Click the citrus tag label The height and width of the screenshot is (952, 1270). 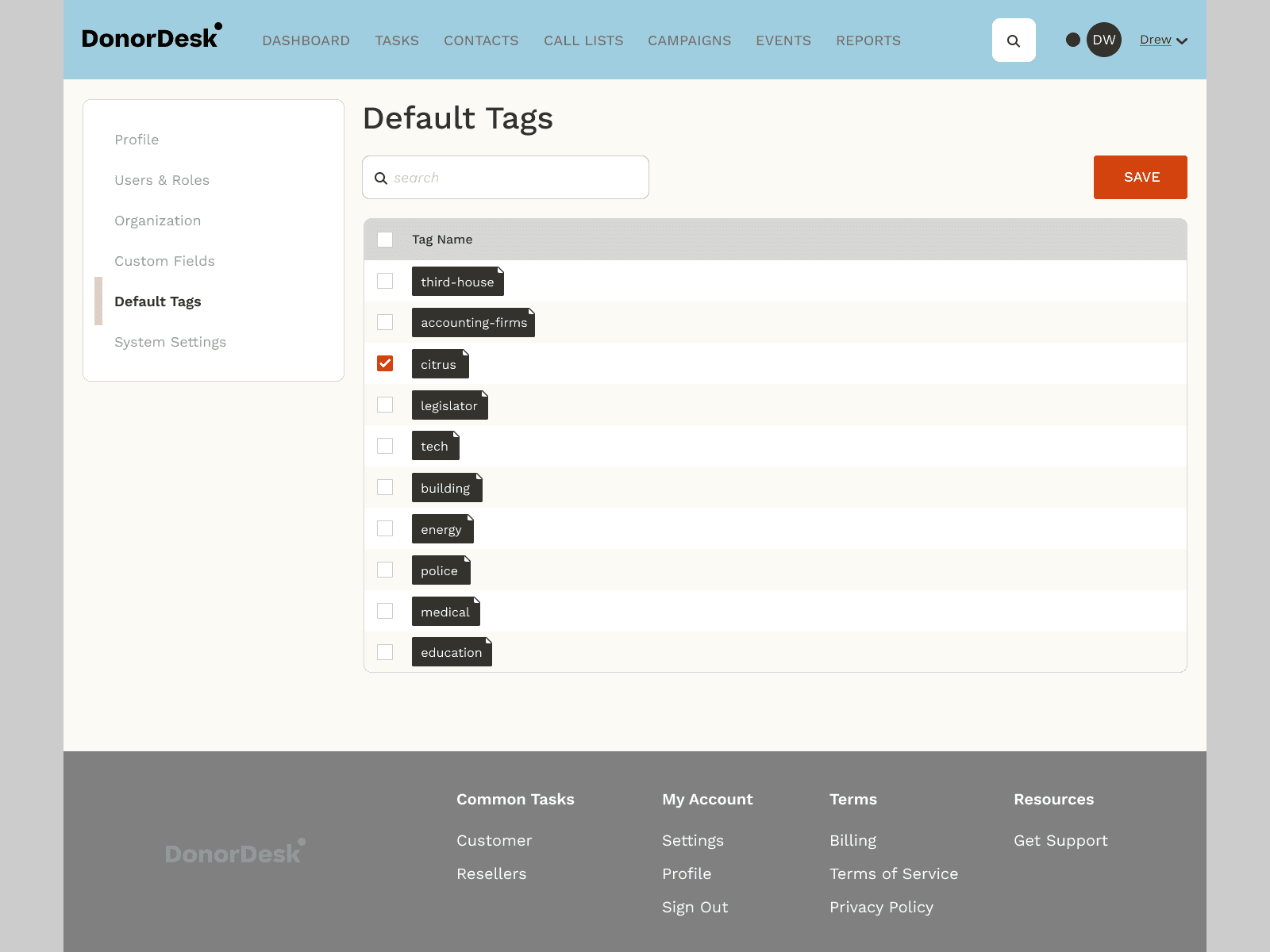coord(441,364)
